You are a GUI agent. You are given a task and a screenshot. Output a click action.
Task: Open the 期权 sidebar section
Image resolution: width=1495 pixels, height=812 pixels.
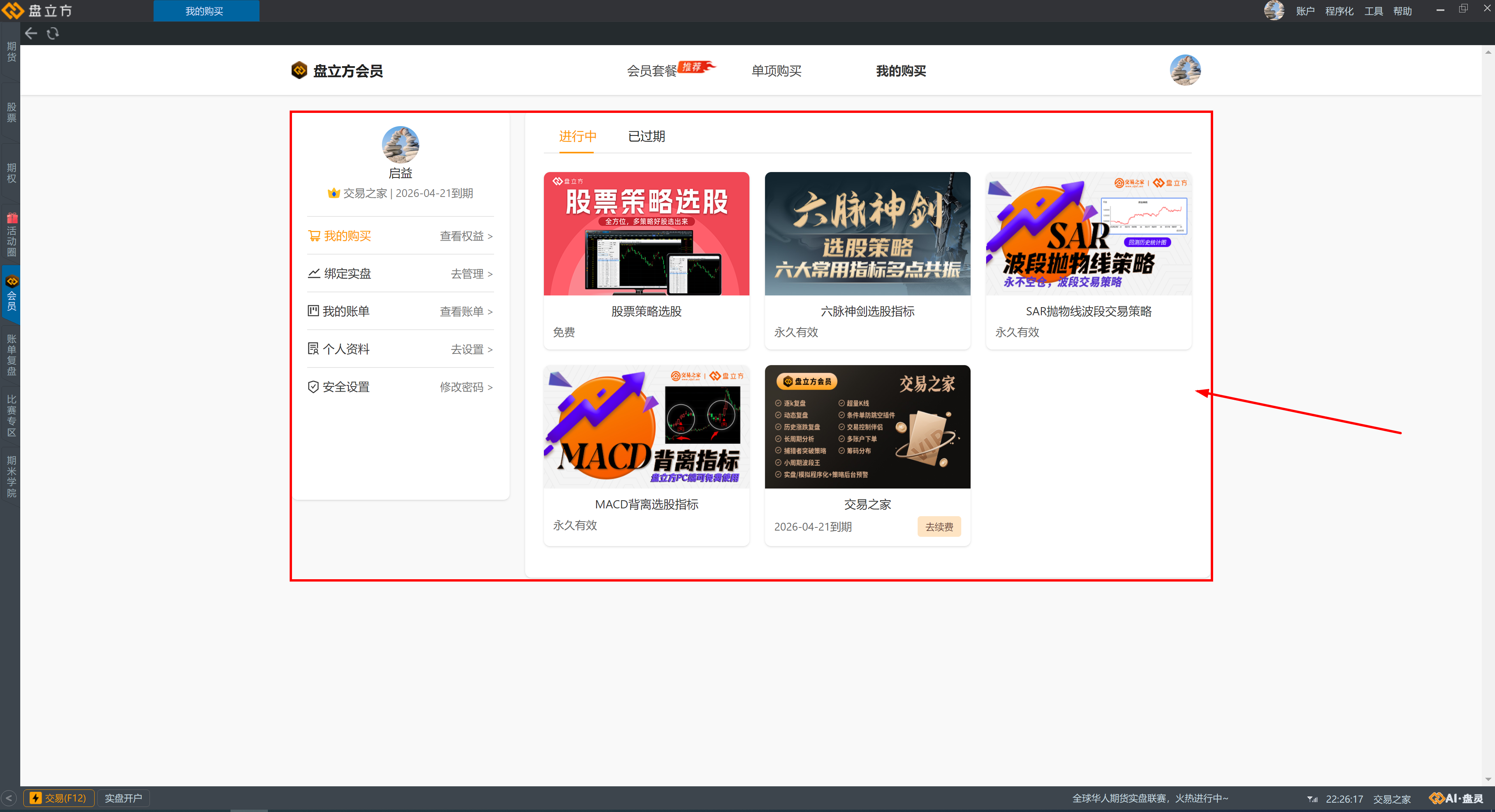(11, 173)
